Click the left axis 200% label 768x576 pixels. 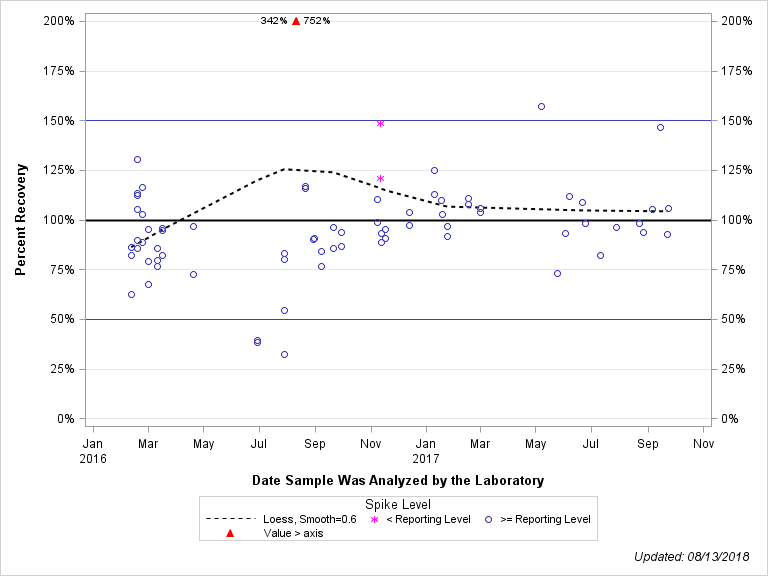(x=59, y=21)
